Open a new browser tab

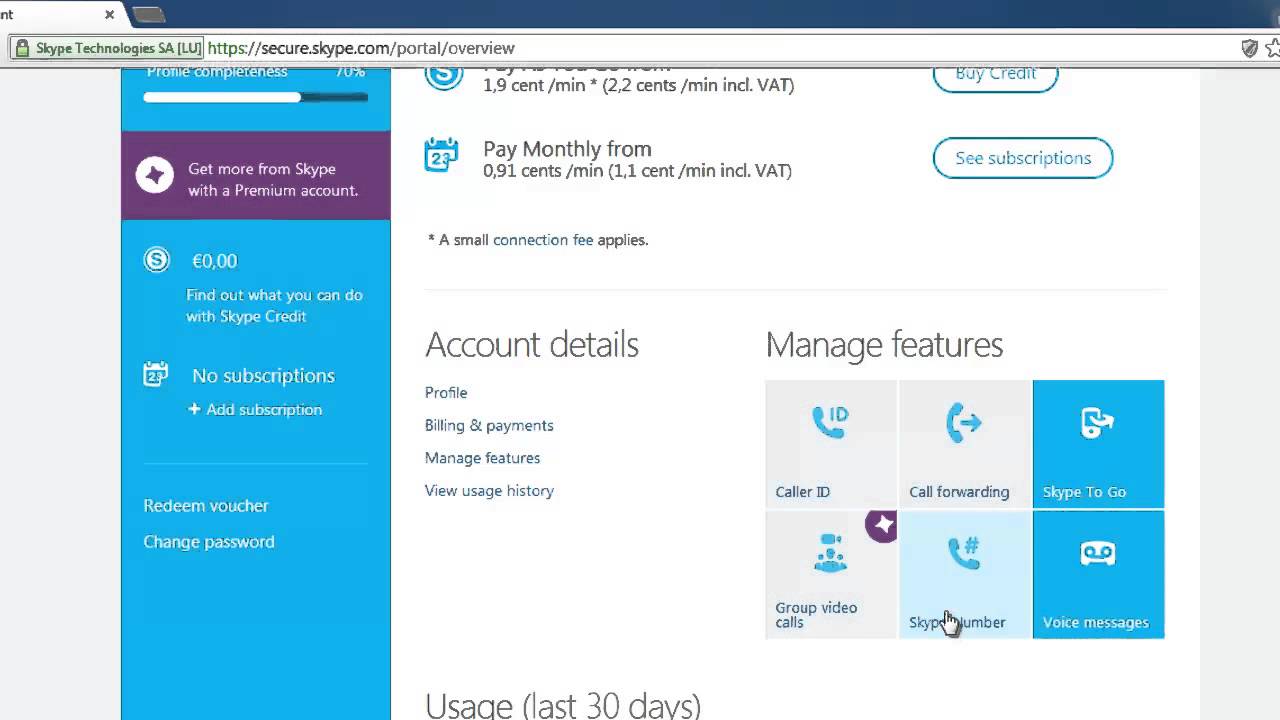(148, 14)
